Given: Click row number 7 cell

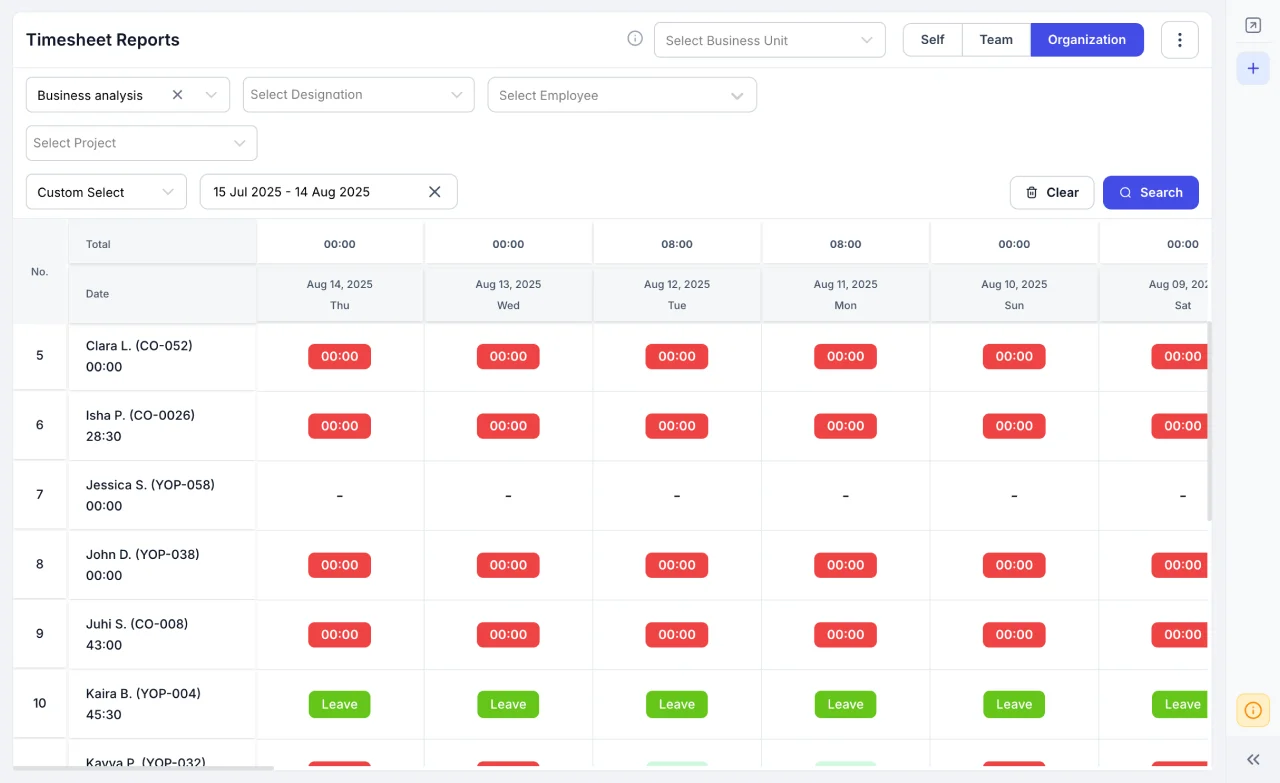Looking at the screenshot, I should click(x=40, y=495).
